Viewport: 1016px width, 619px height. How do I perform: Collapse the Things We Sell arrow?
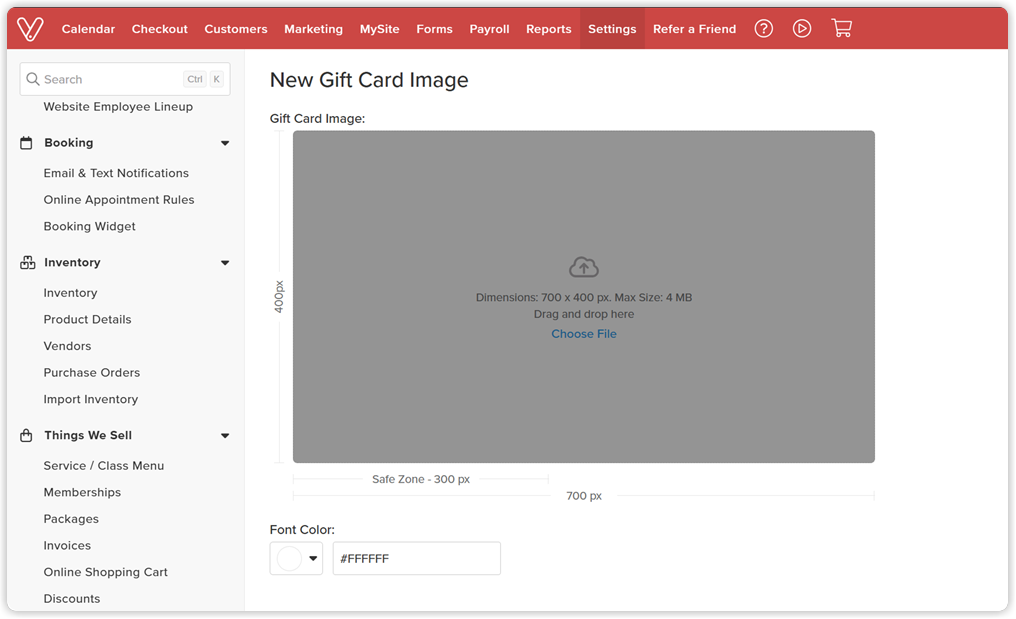click(225, 436)
